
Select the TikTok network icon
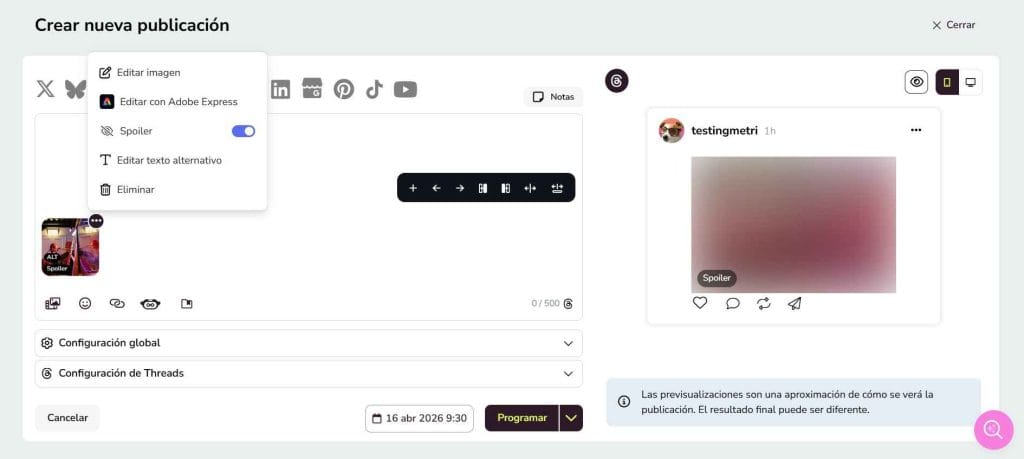tap(374, 89)
